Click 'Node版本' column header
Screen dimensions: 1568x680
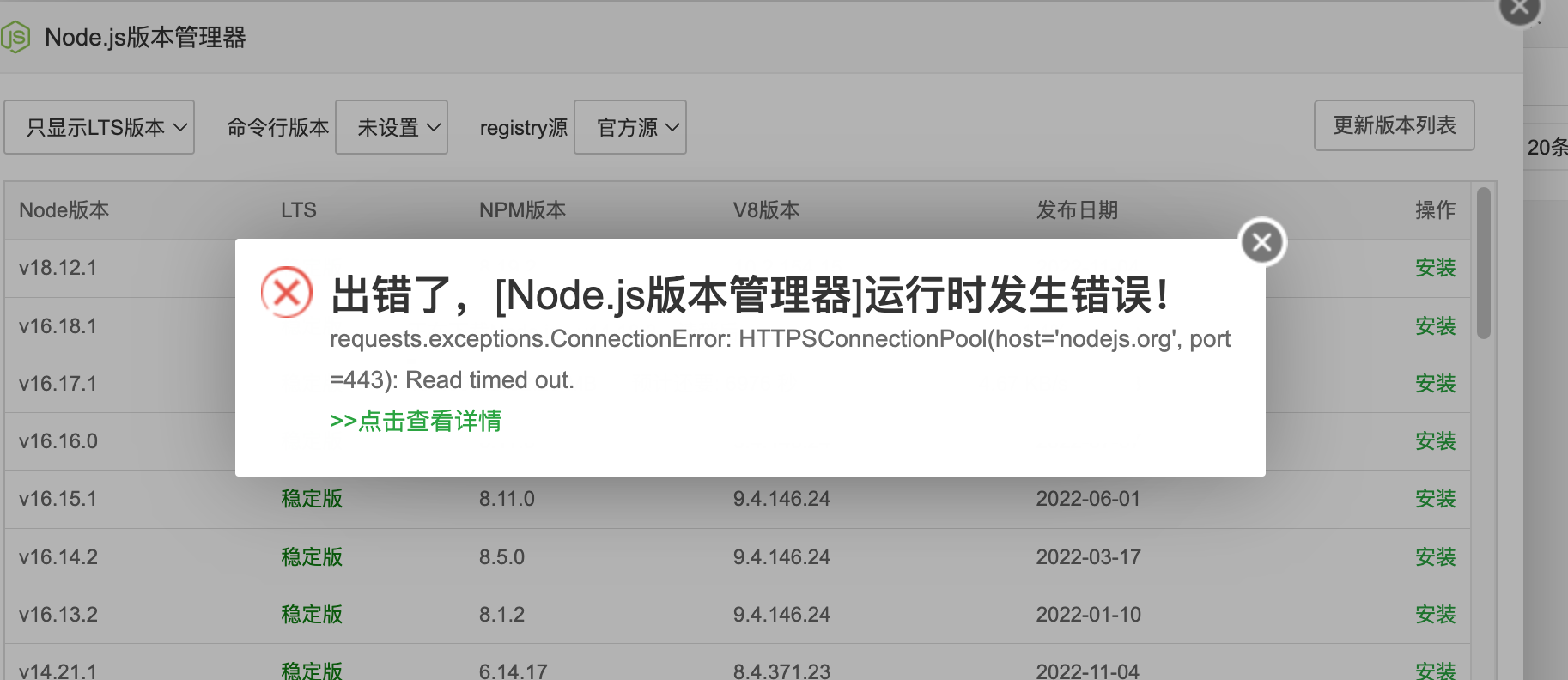pyautogui.click(x=64, y=210)
